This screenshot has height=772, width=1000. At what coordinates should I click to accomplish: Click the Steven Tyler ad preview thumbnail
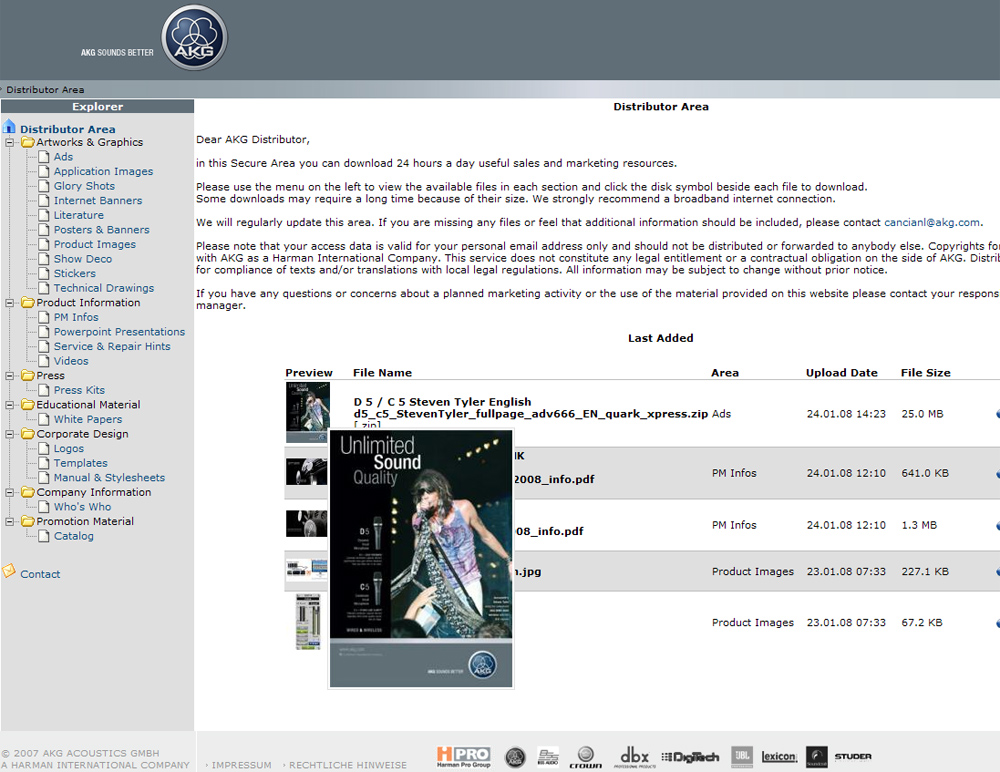[x=306, y=412]
